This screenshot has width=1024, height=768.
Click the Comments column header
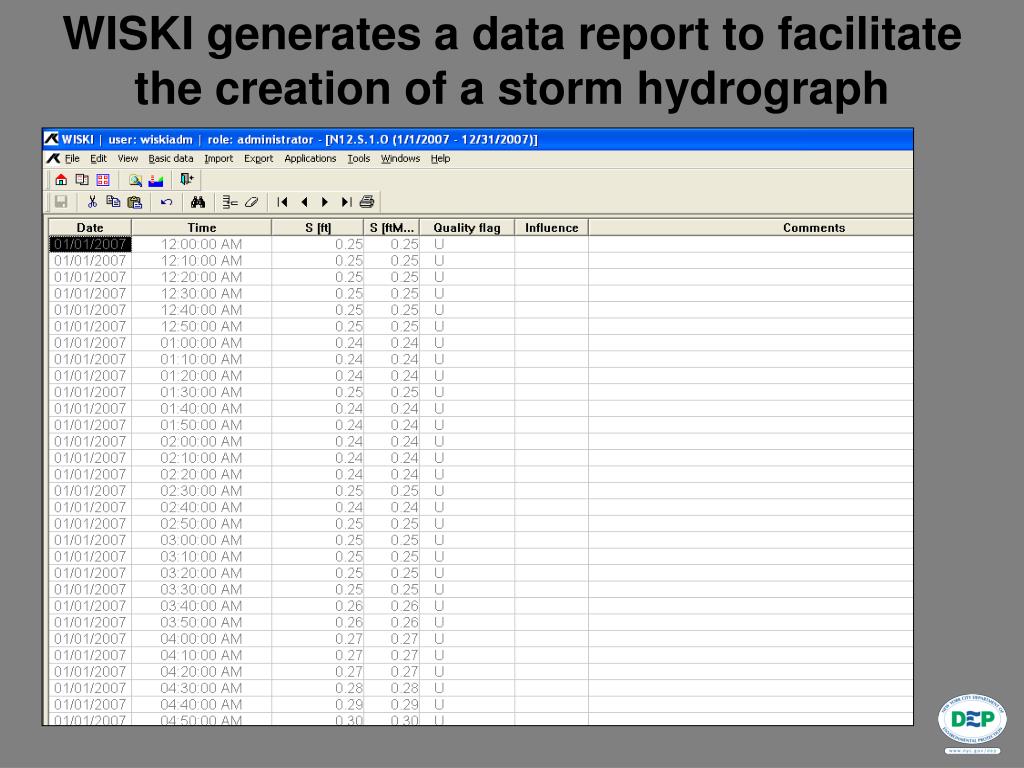tap(750, 227)
